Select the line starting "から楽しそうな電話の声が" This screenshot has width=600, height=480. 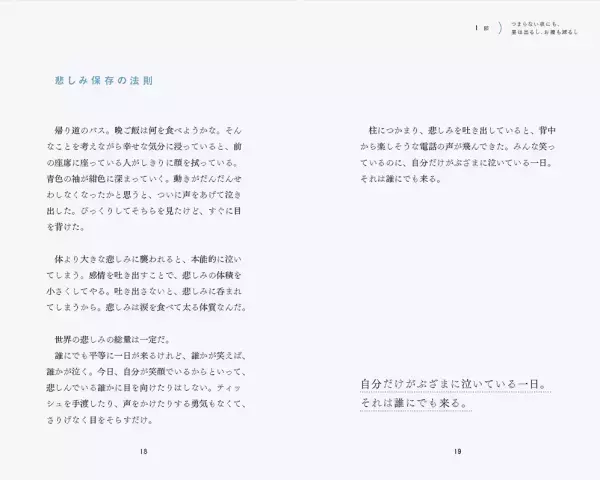point(458,147)
